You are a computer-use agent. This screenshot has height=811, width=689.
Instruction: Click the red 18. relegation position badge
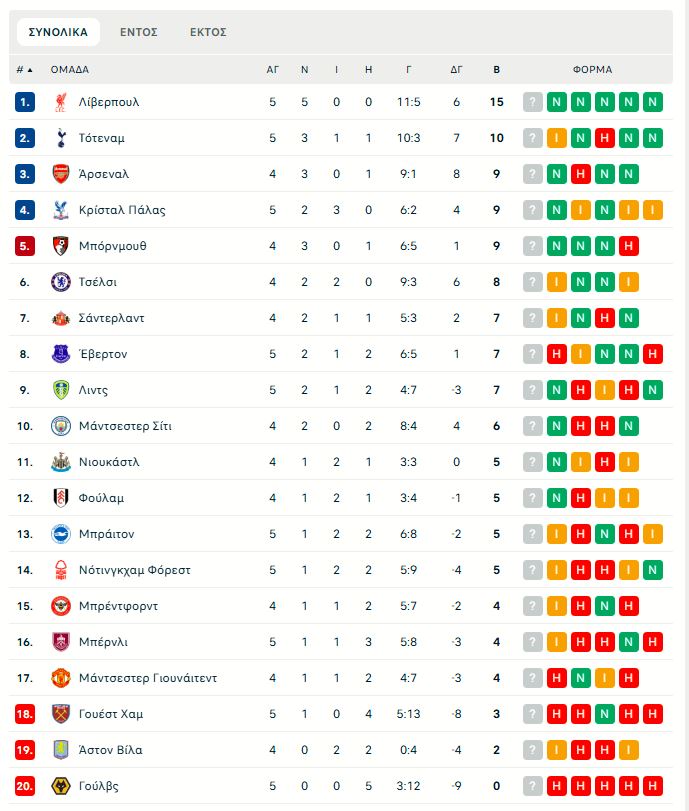coord(26,714)
